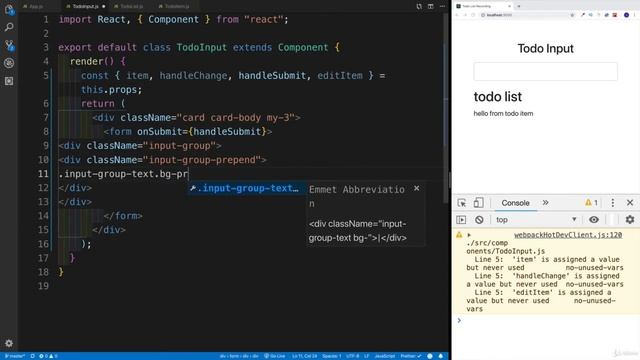Switch to the TodoItem.js editor tab

coord(177,6)
